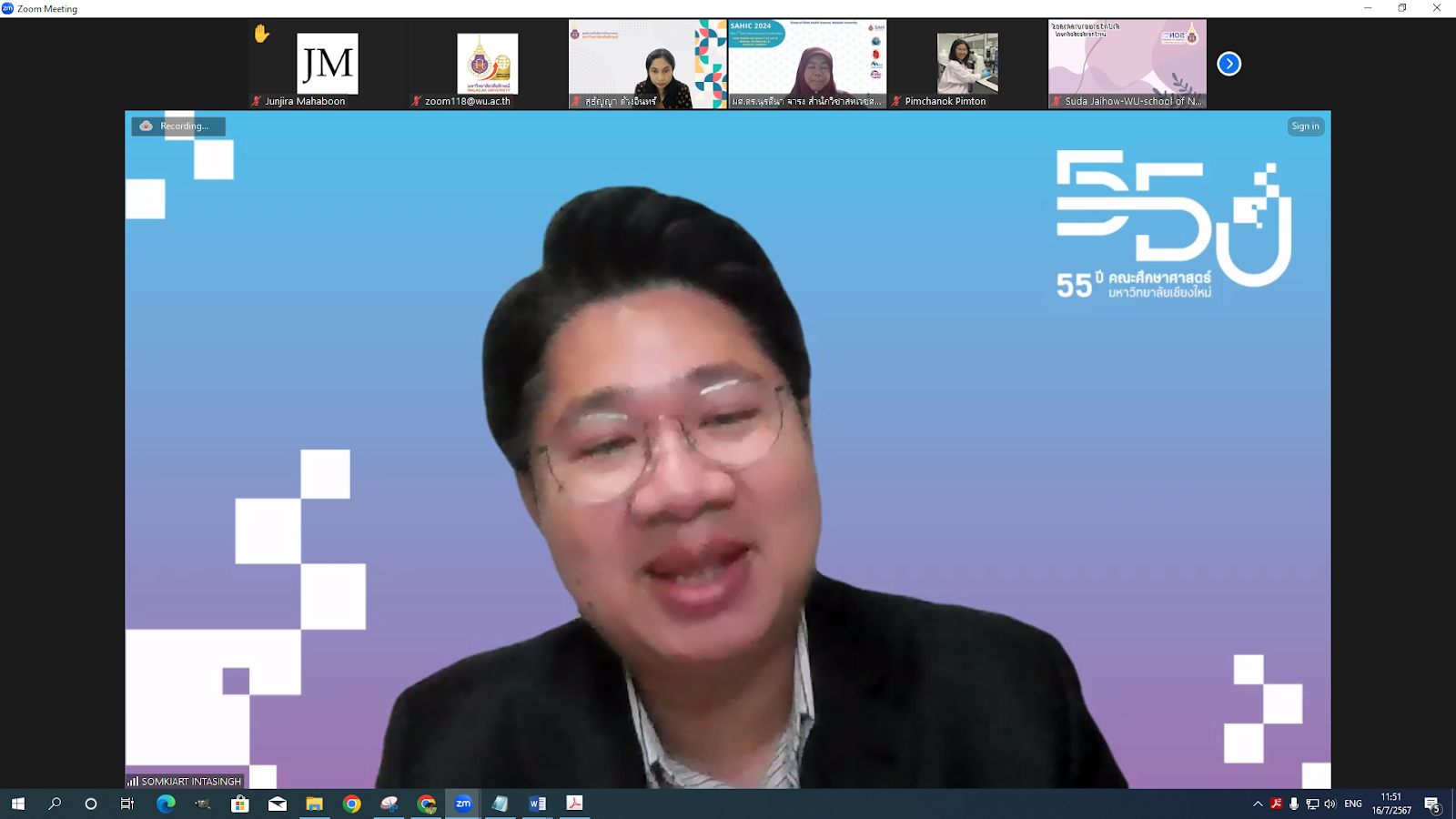Open the Chrome profile window on the taskbar
This screenshot has height=819, width=1456.
coord(427,804)
